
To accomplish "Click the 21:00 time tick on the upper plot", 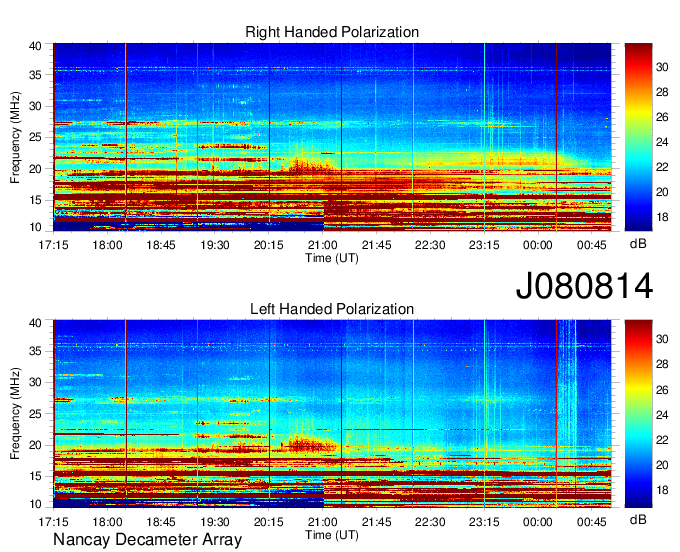I will (x=322, y=245).
